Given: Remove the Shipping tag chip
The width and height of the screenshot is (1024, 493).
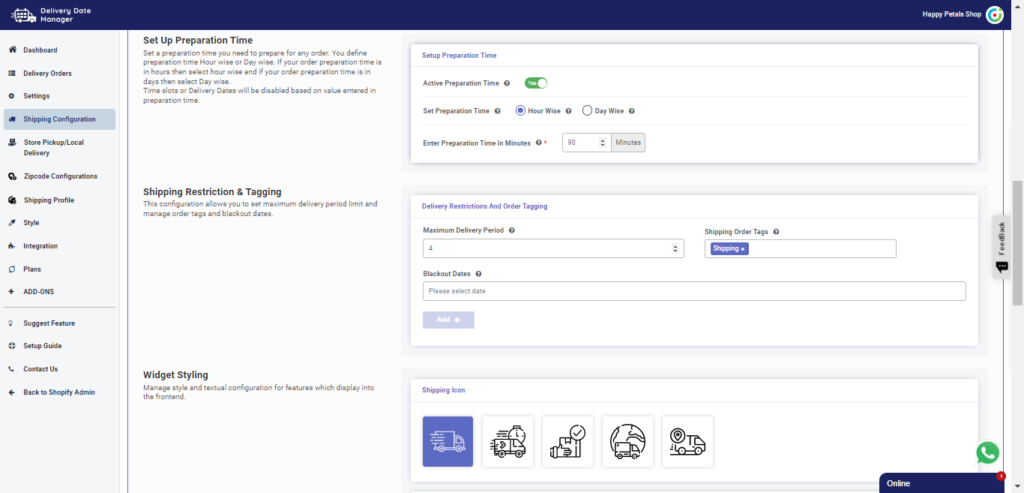Looking at the screenshot, I should tap(743, 249).
